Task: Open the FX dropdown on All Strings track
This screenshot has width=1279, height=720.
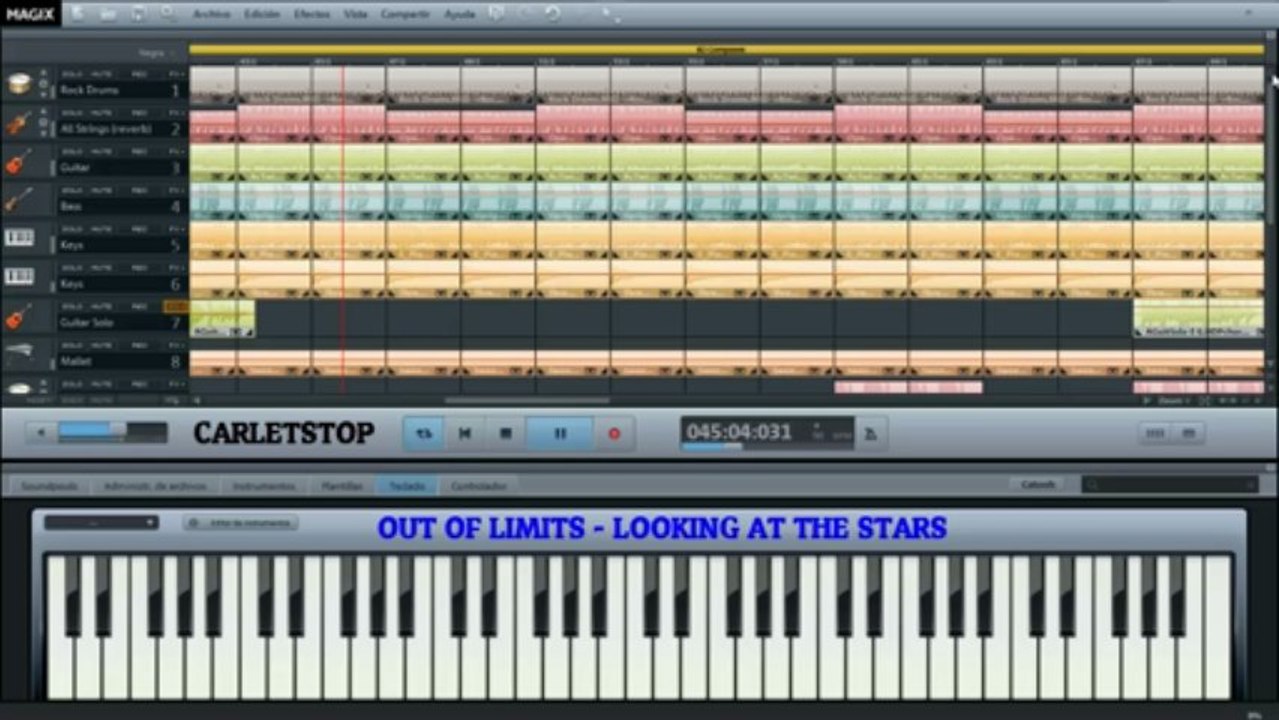Action: 176,114
